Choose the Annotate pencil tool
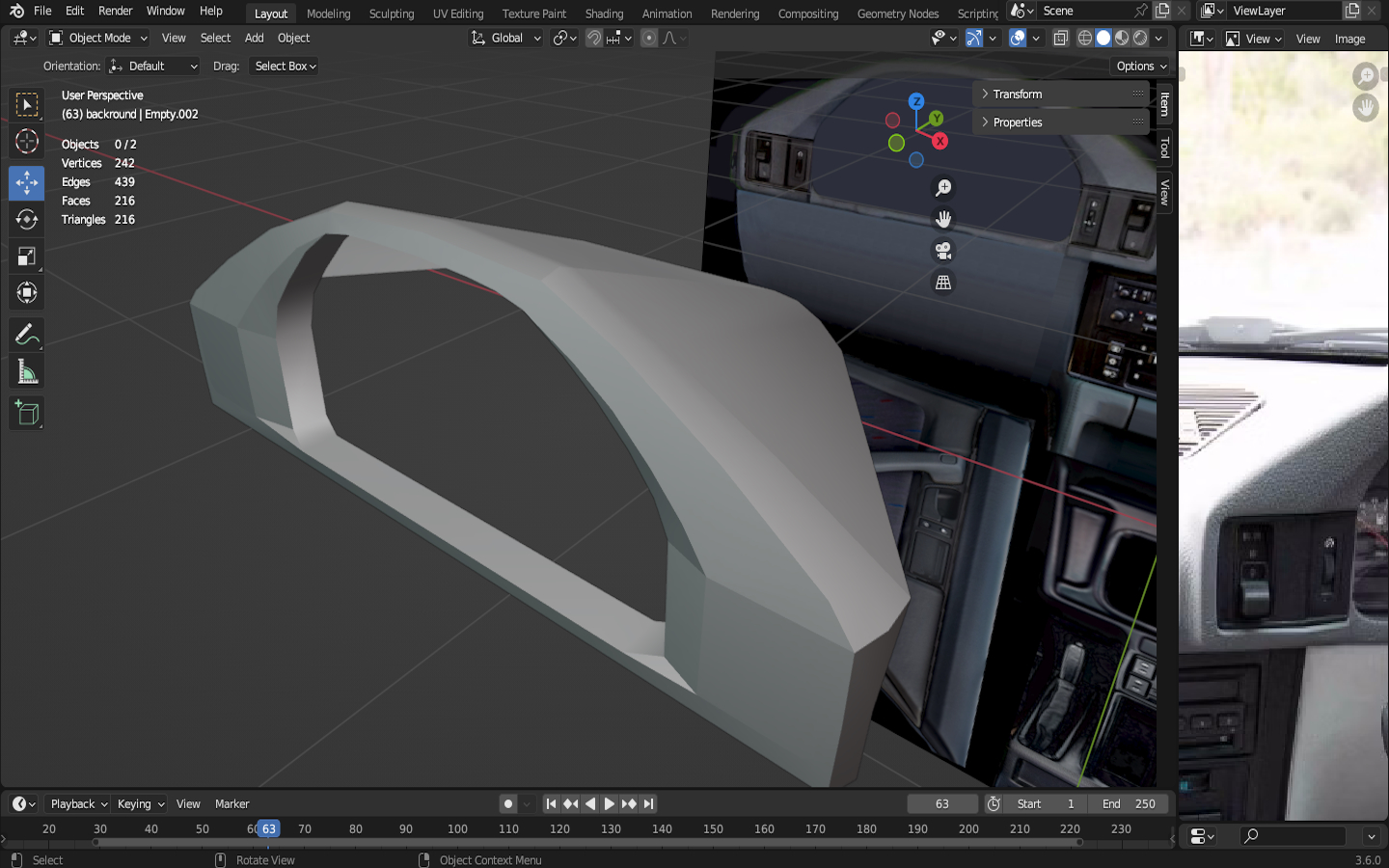Image resolution: width=1389 pixels, height=868 pixels. tap(27, 335)
